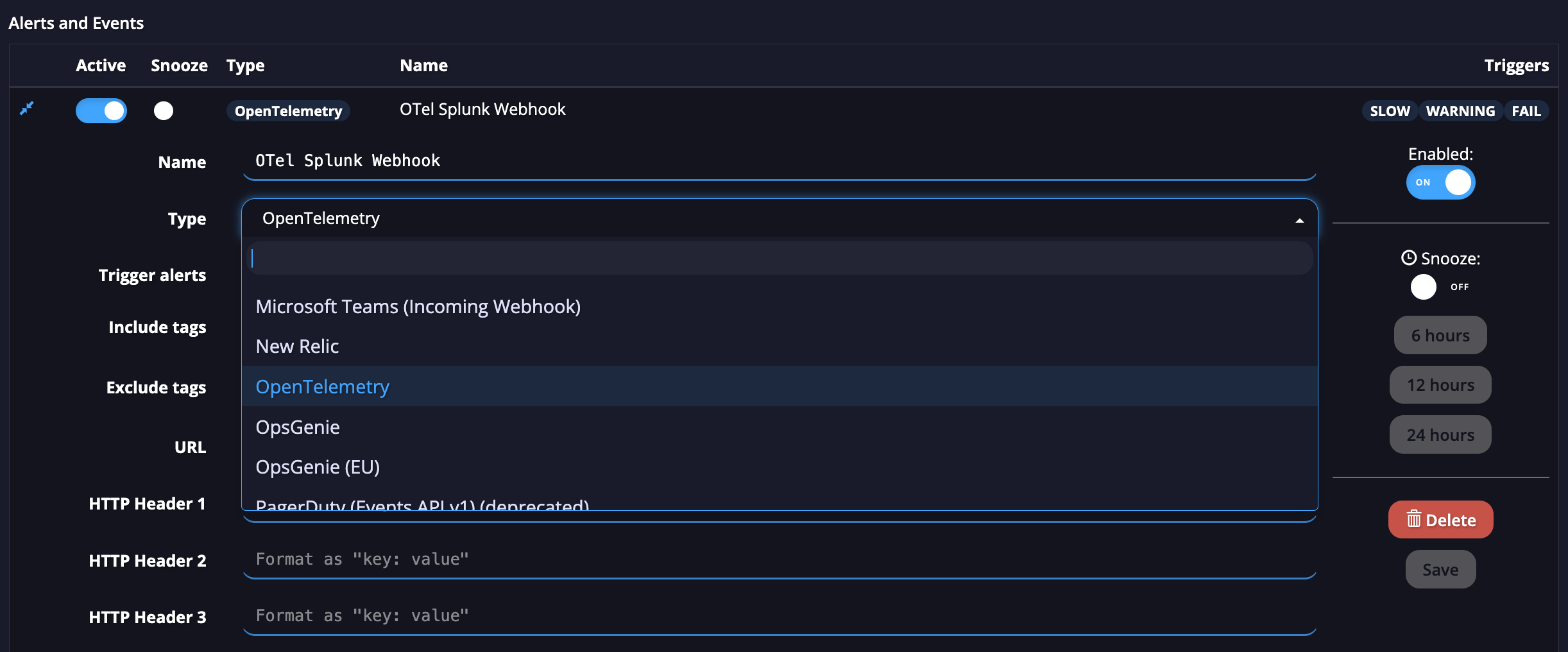Snooze alert for 24 hours
Image resolution: width=1568 pixels, height=652 pixels.
(1440, 434)
